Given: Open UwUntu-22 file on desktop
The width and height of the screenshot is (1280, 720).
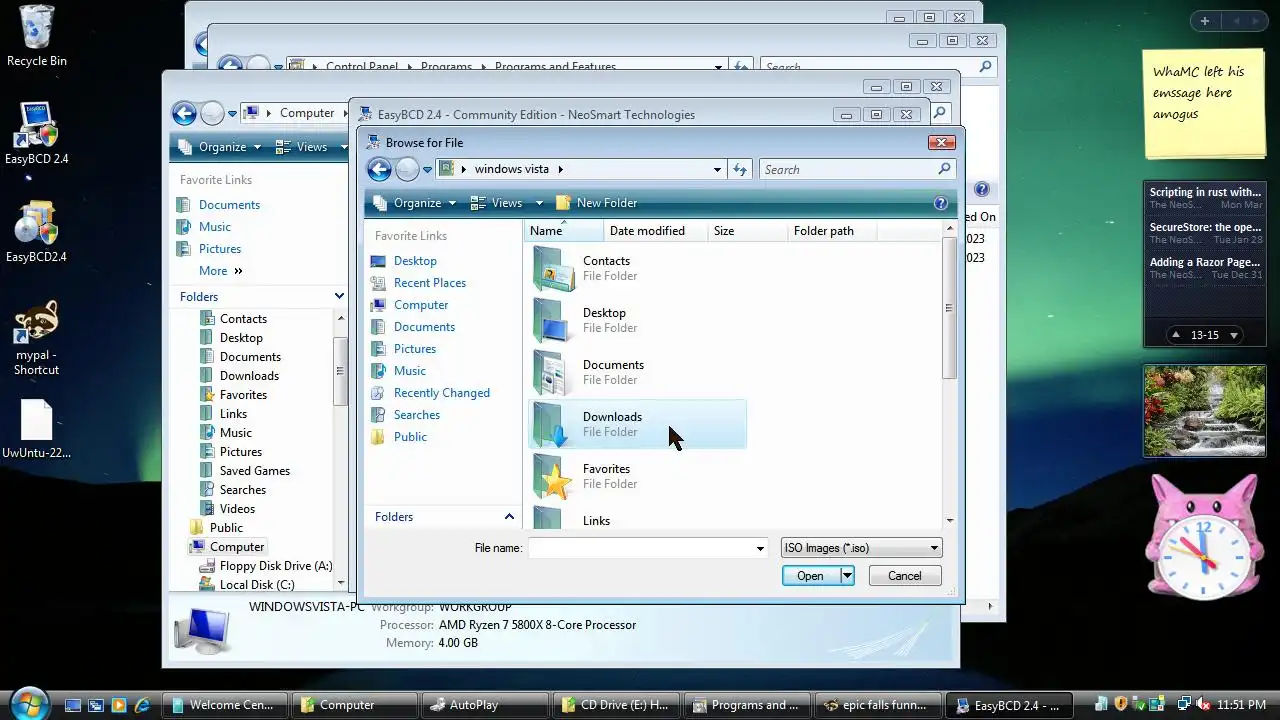Looking at the screenshot, I should (x=37, y=428).
